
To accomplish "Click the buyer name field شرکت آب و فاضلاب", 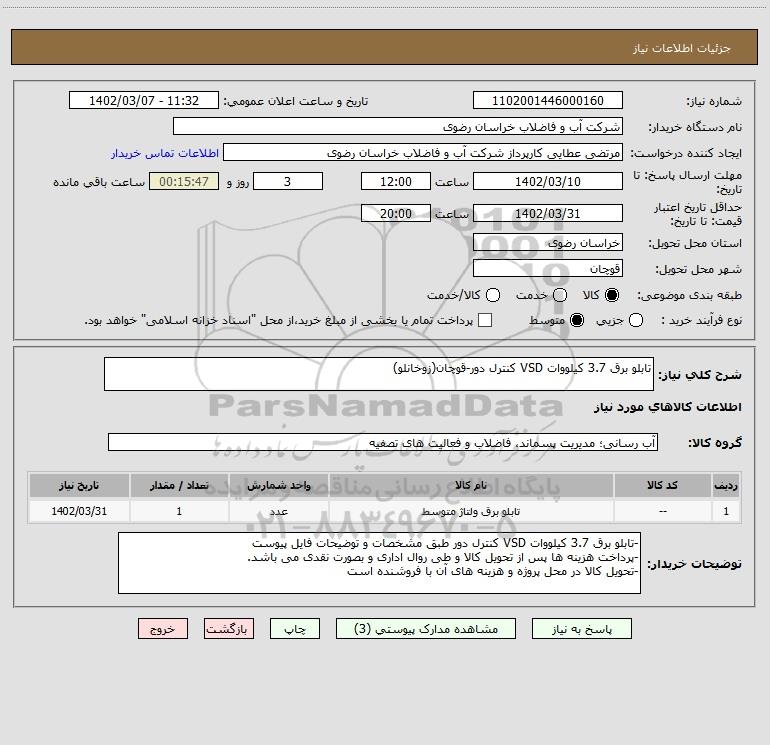I will pos(398,126).
